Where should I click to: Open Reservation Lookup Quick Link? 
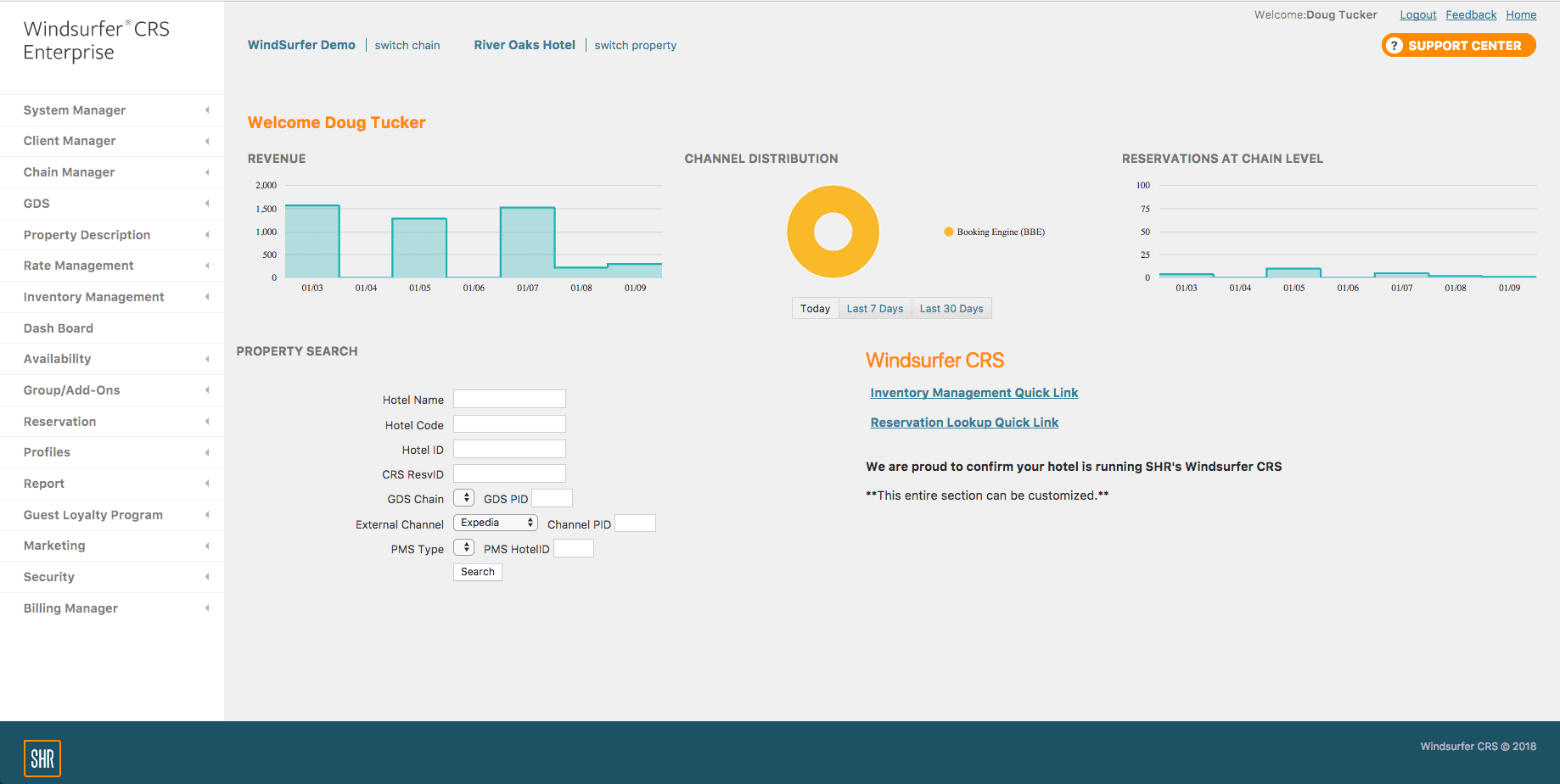pyautogui.click(x=964, y=423)
